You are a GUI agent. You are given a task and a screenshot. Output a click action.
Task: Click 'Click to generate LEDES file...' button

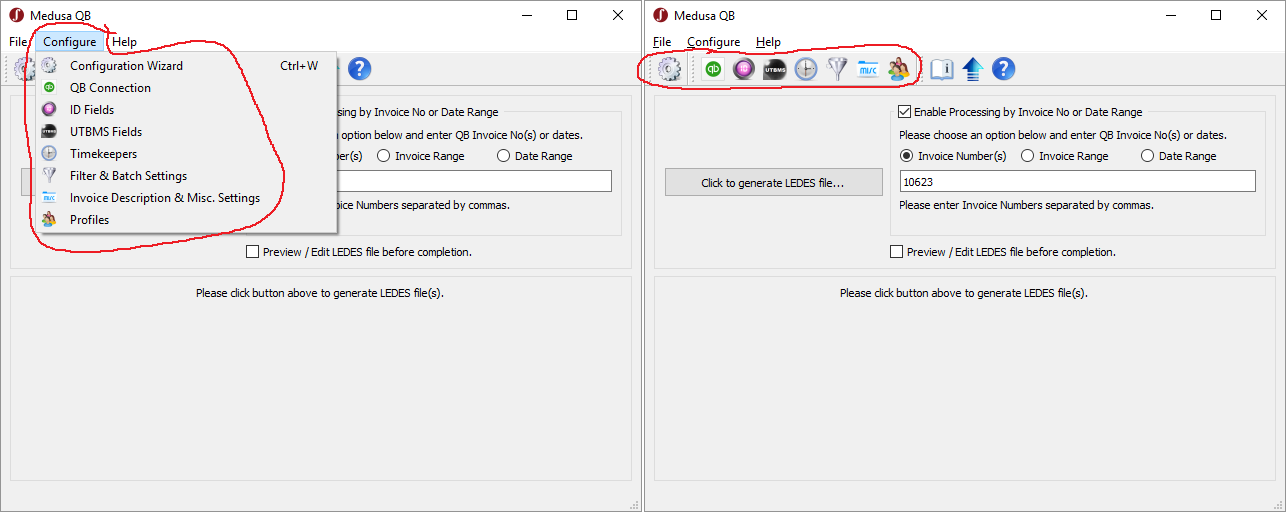(774, 182)
